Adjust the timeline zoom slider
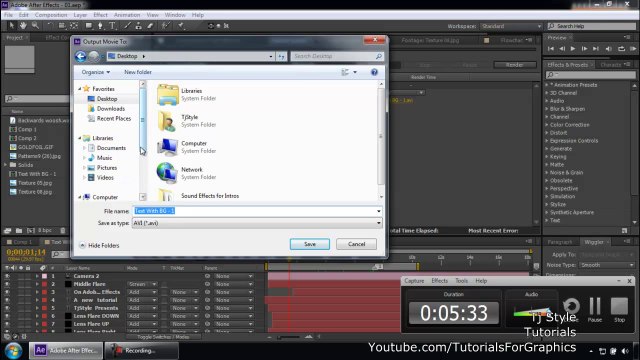 pos(289,337)
